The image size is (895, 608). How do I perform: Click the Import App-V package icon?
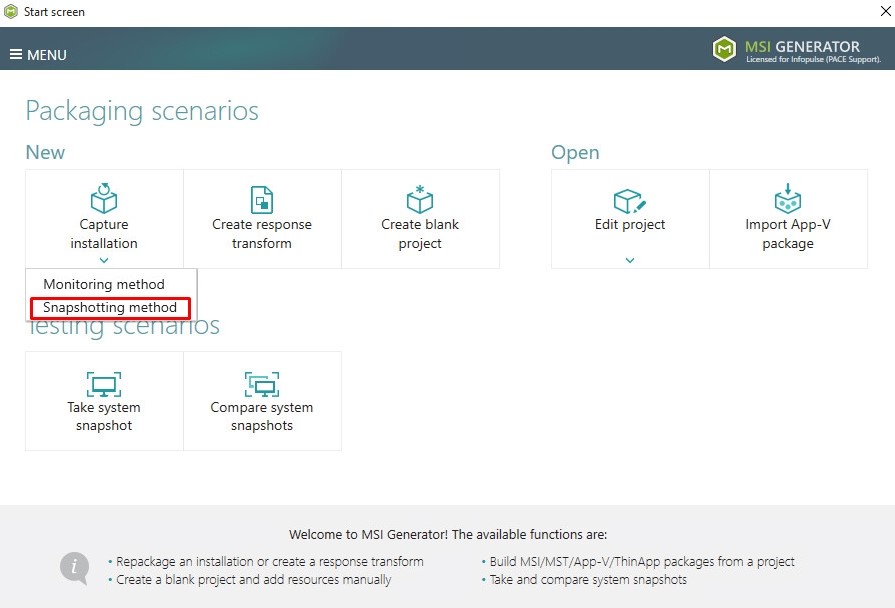(788, 198)
